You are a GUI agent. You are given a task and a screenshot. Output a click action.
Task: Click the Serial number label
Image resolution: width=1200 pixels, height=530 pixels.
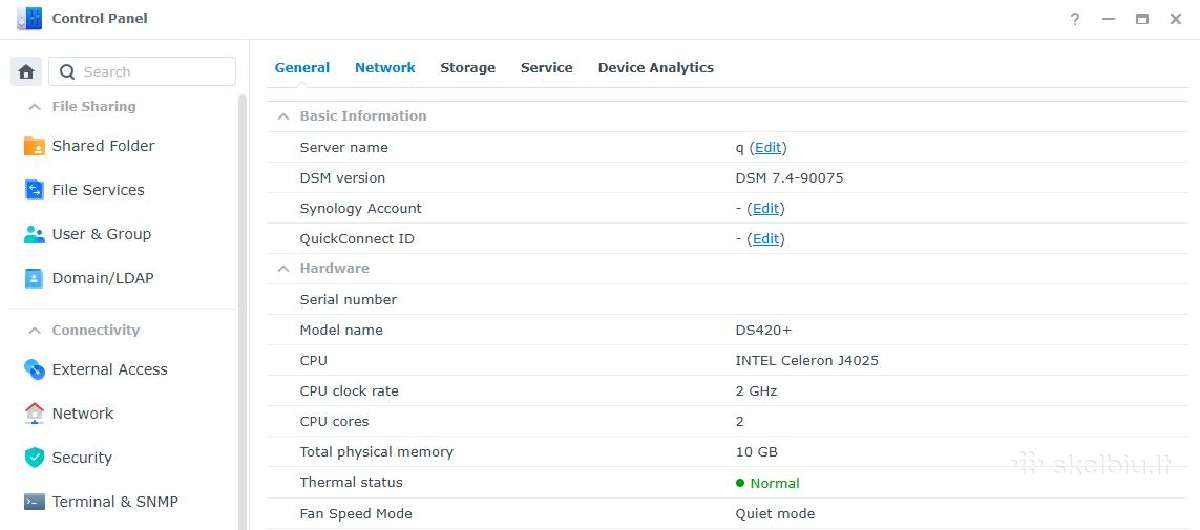pyautogui.click(x=348, y=300)
